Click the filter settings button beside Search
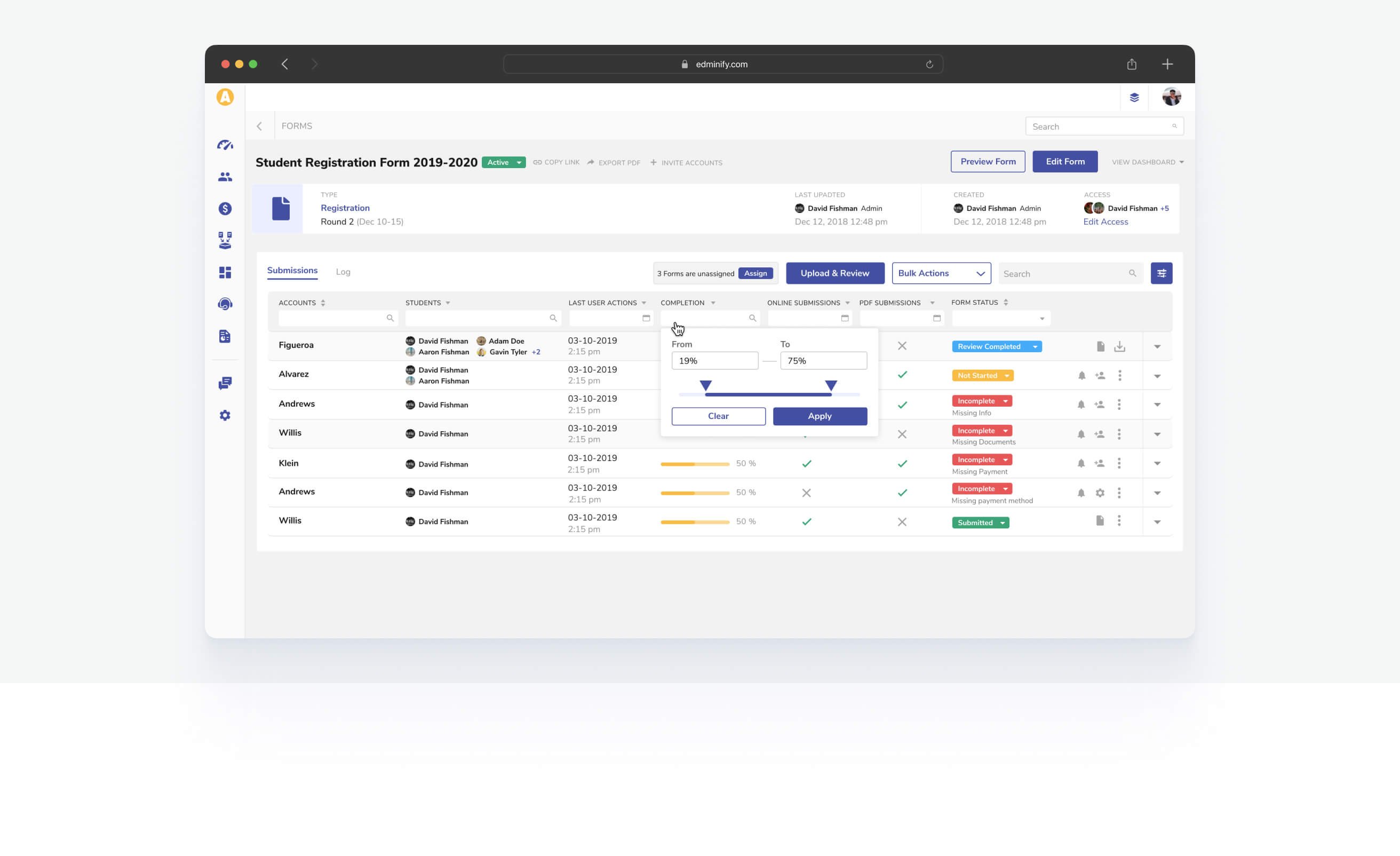 (1161, 273)
